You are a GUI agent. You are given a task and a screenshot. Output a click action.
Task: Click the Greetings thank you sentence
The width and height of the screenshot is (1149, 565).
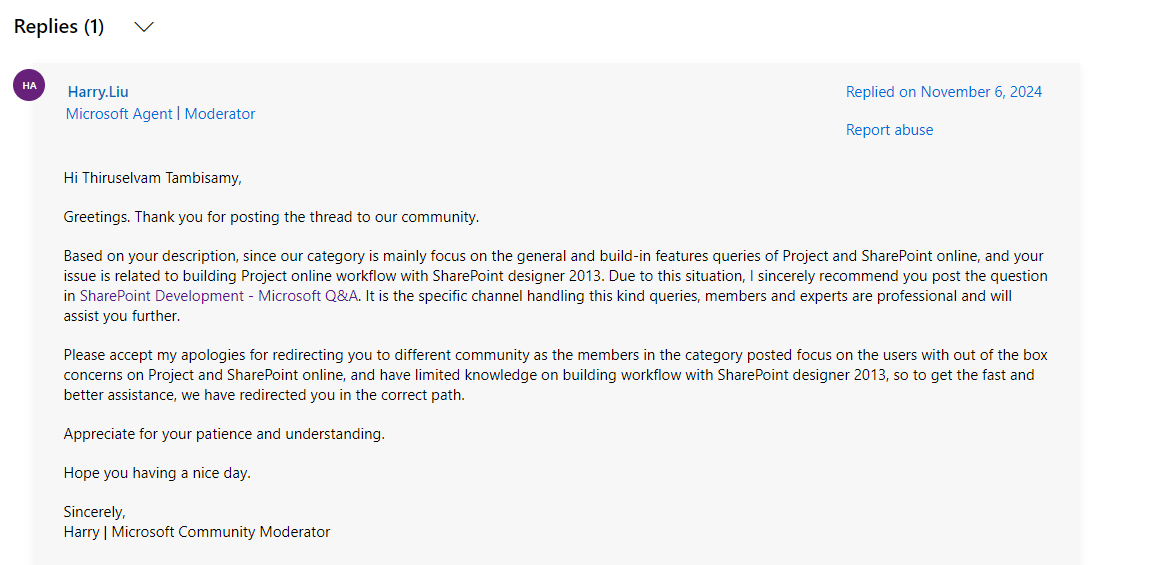(x=271, y=218)
